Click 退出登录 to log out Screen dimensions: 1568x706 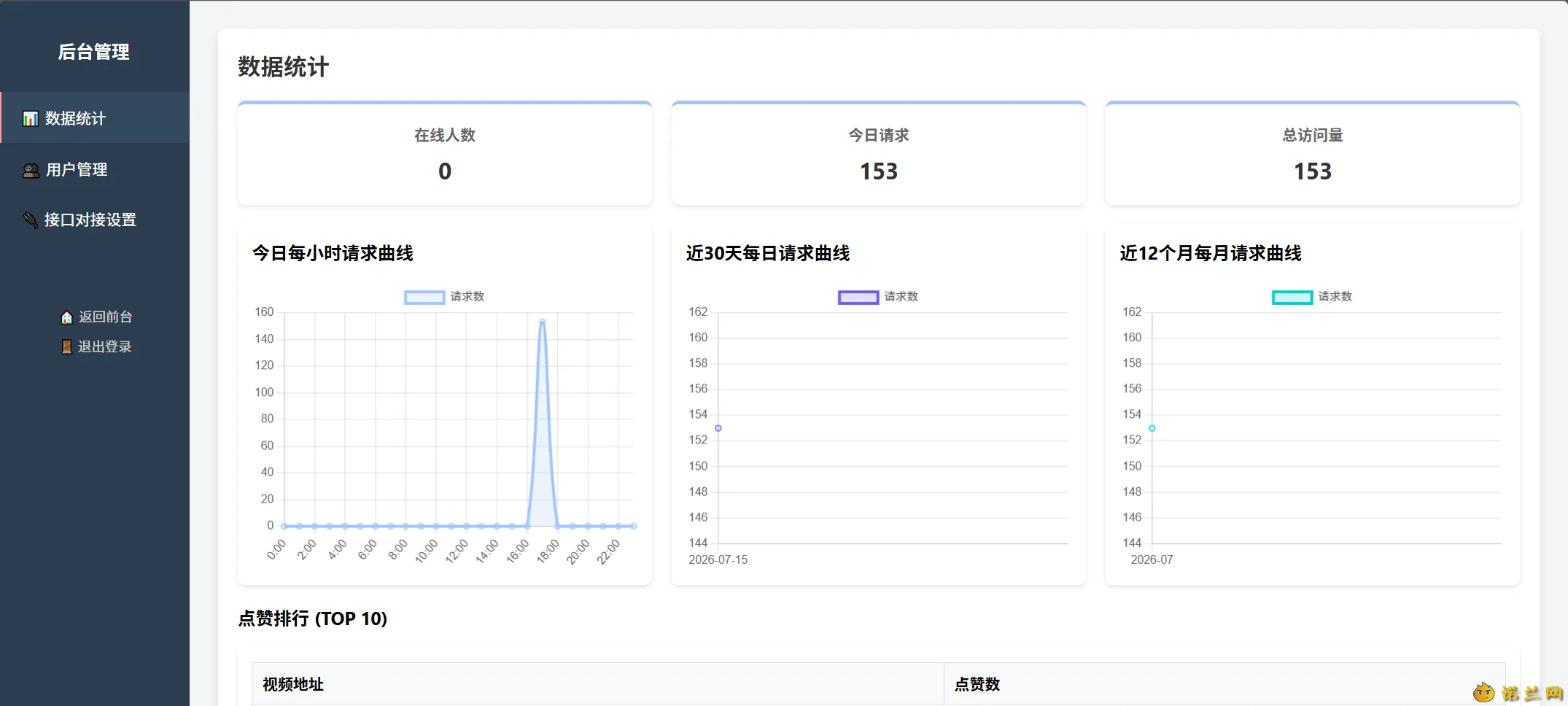(96, 347)
